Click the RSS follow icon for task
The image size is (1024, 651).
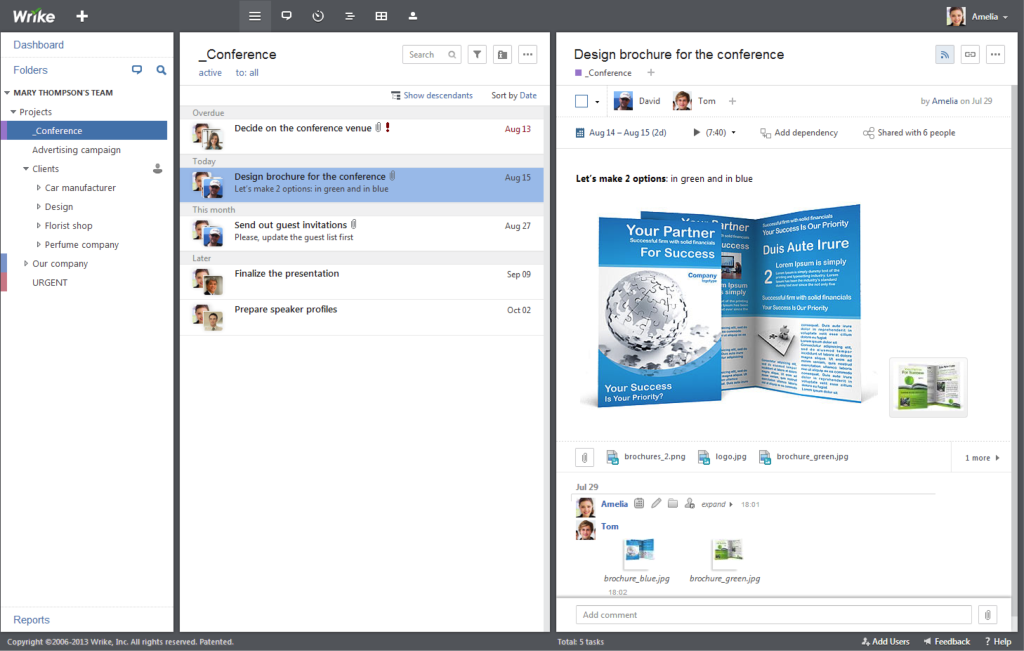tap(944, 55)
